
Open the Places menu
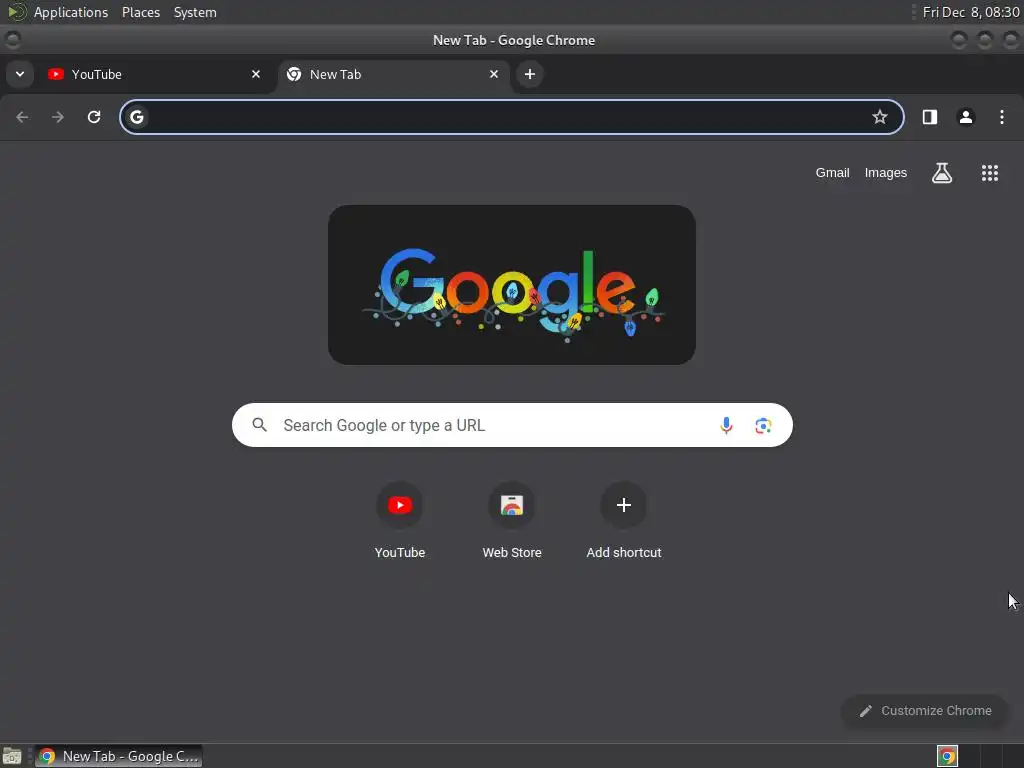141,12
